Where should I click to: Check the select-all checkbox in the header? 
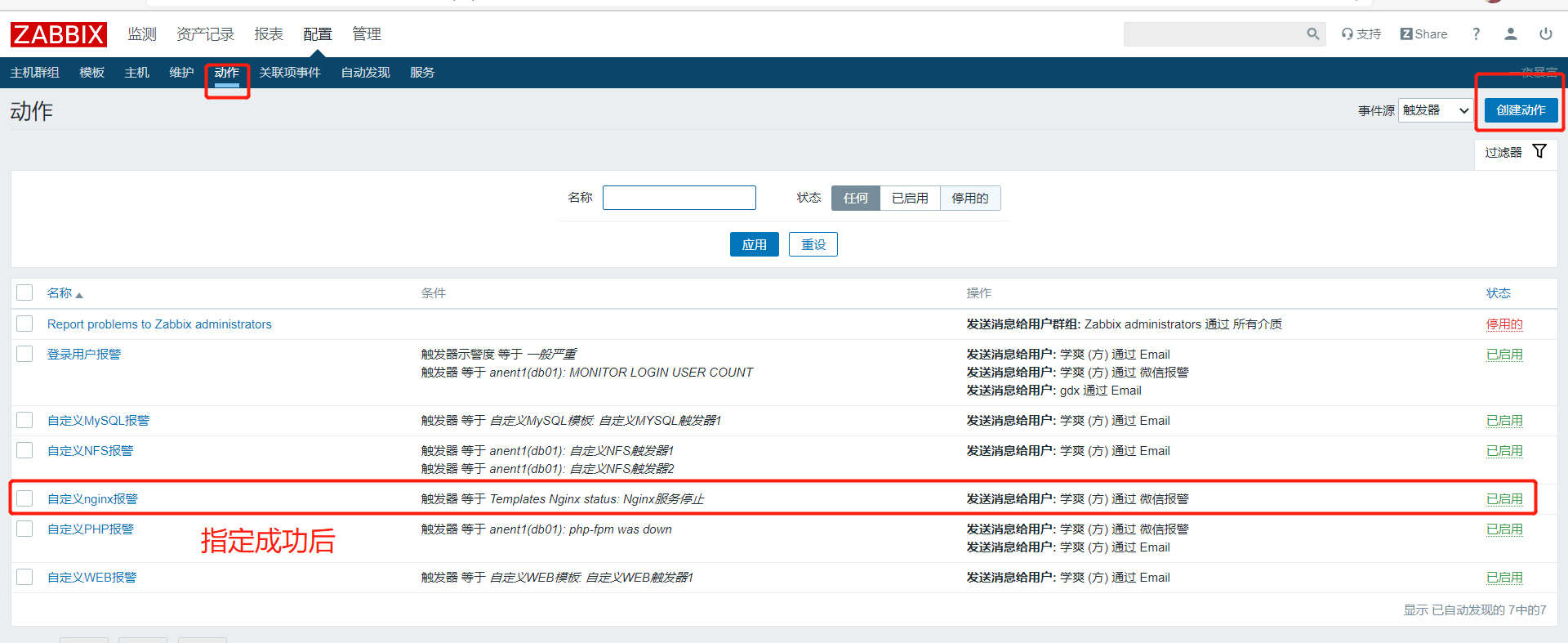tap(24, 292)
